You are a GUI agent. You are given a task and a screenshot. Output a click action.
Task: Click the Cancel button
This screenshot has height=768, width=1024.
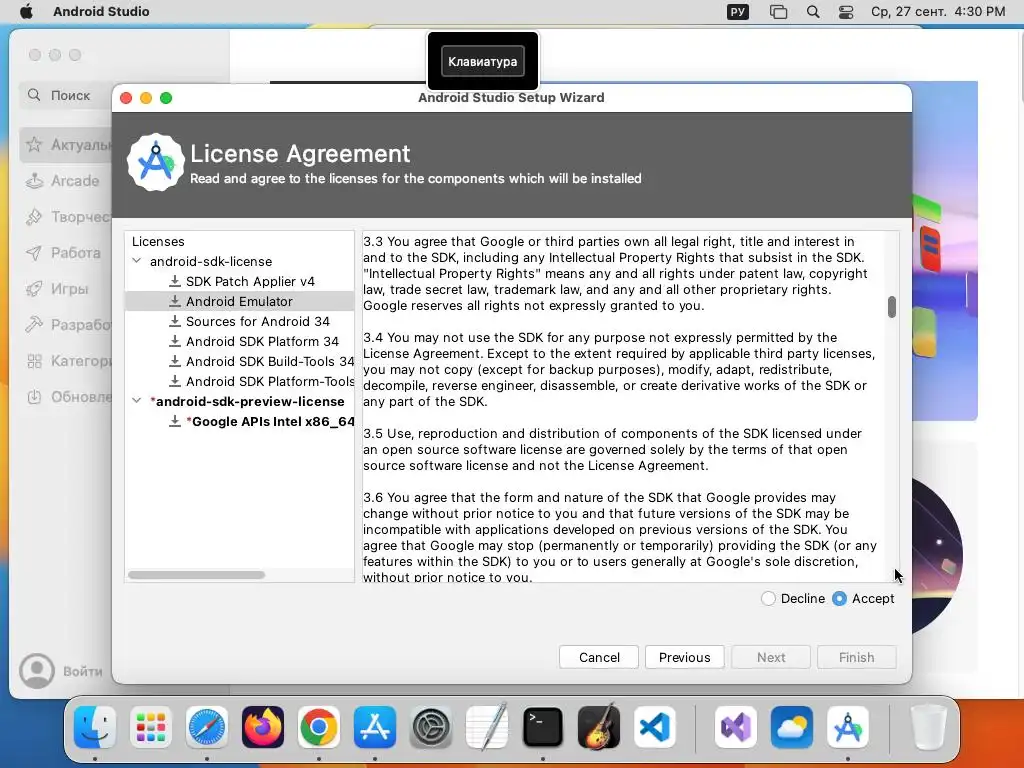pyautogui.click(x=599, y=657)
